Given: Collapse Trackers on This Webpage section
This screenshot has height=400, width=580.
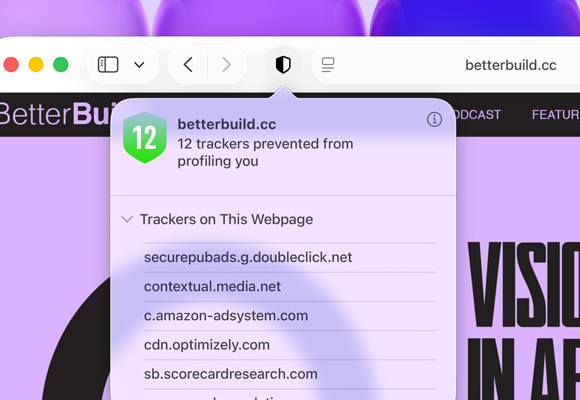Looking at the screenshot, I should (x=127, y=219).
